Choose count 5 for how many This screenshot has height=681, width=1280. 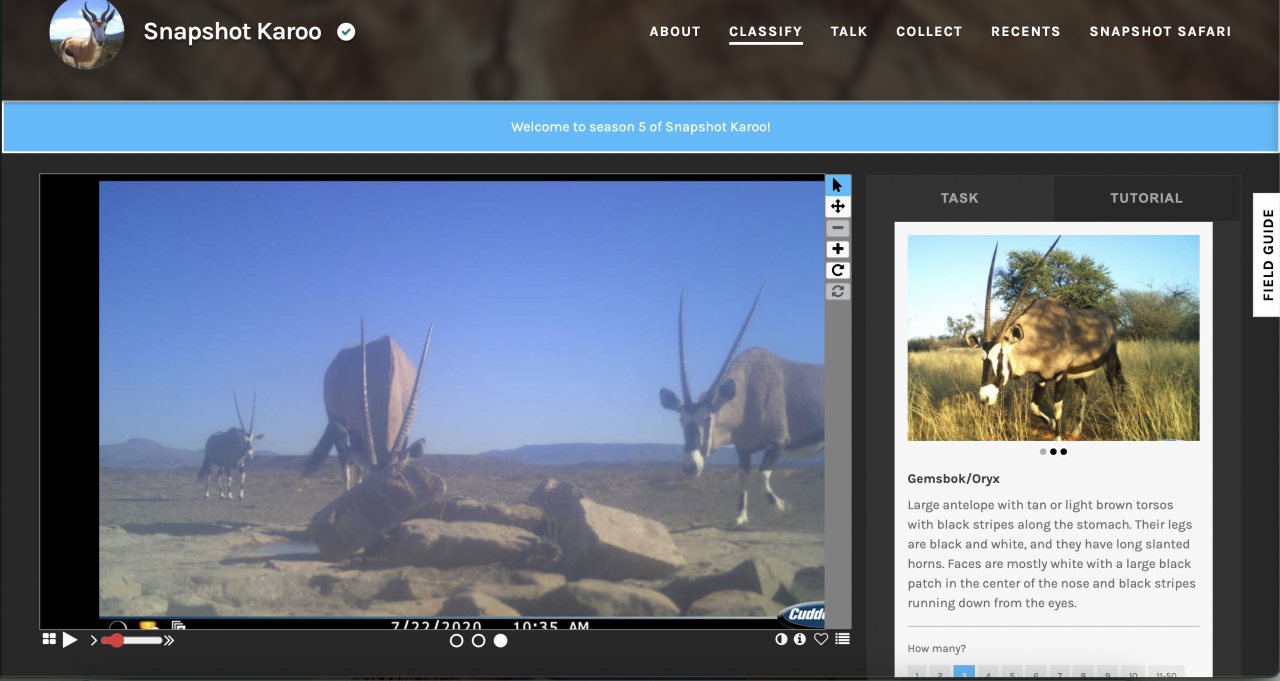(x=1012, y=673)
